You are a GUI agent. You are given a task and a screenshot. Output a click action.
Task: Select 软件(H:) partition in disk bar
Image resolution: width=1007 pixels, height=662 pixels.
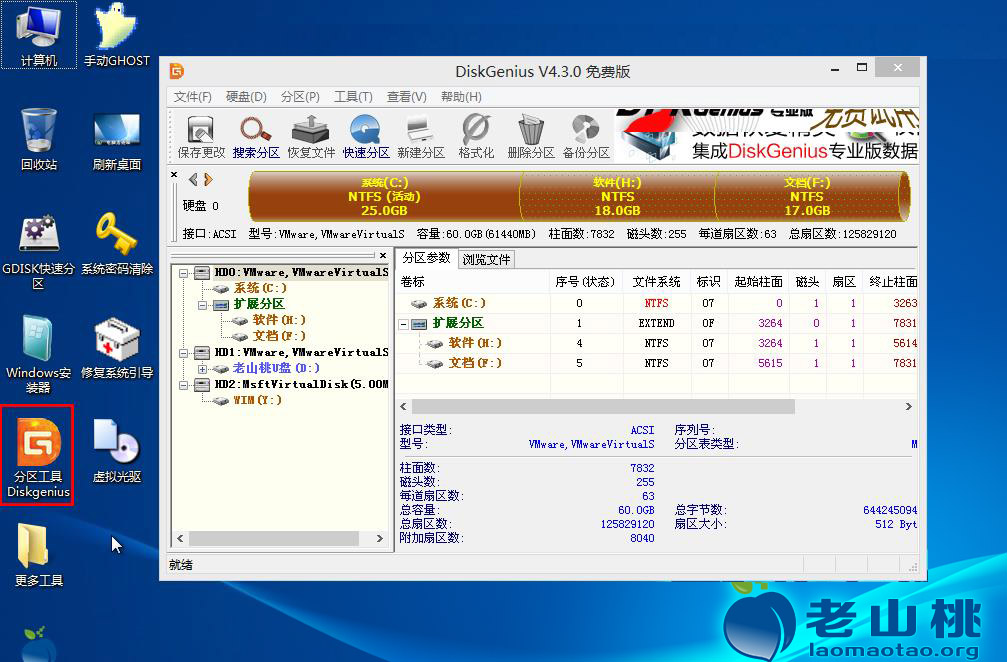617,196
